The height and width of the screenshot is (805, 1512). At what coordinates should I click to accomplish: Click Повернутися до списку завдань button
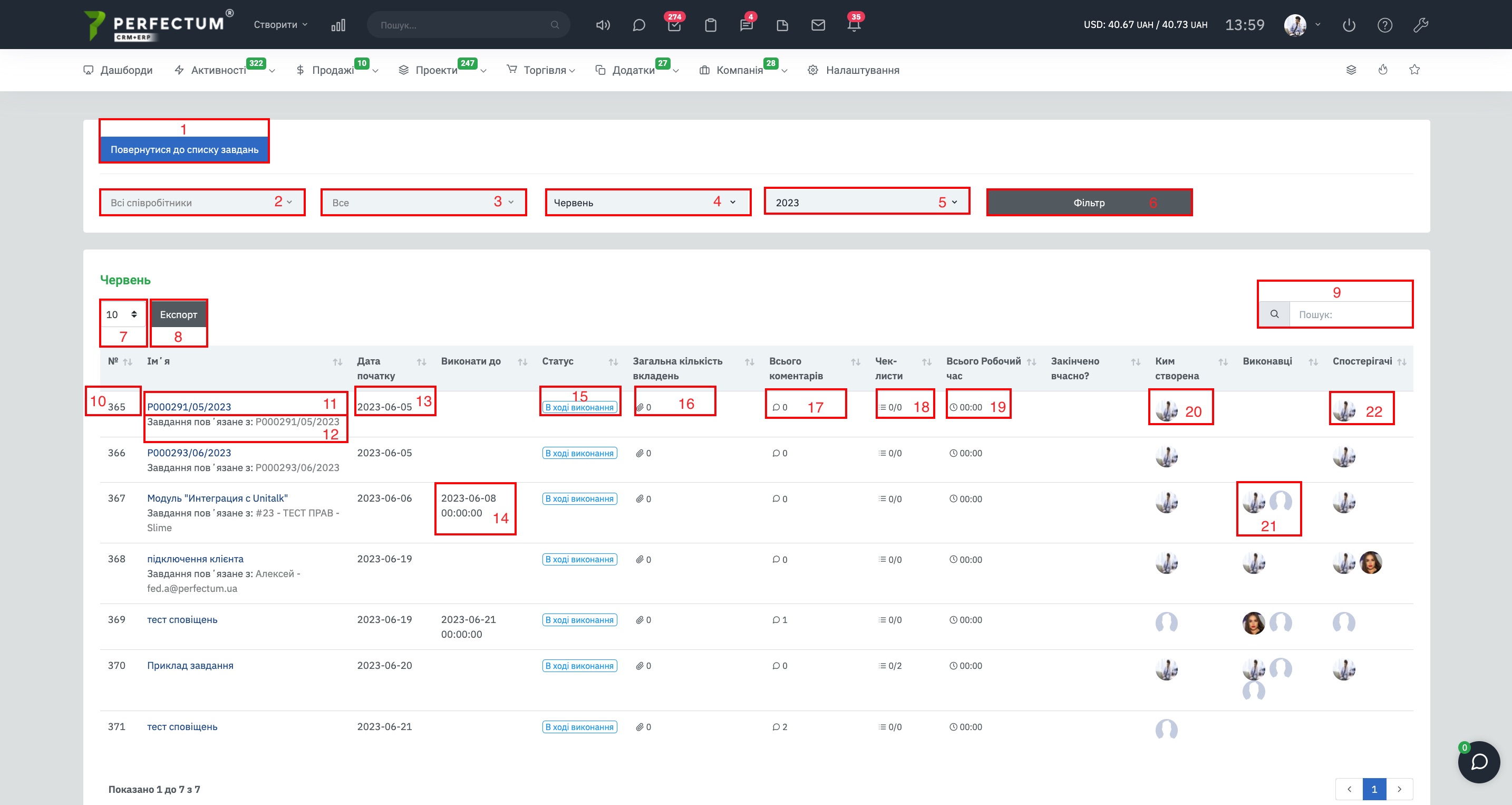coord(185,150)
